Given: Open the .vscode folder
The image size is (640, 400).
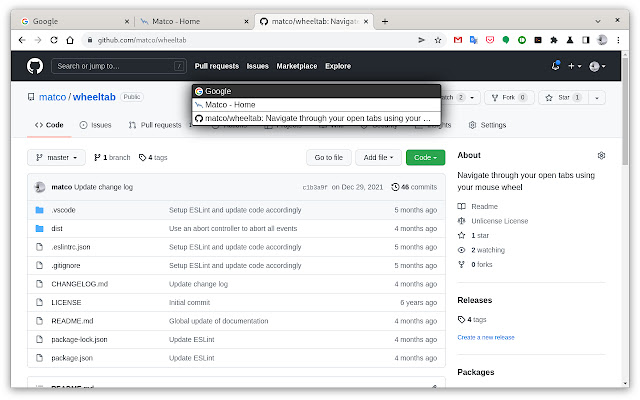Looking at the screenshot, I should pos(62,210).
